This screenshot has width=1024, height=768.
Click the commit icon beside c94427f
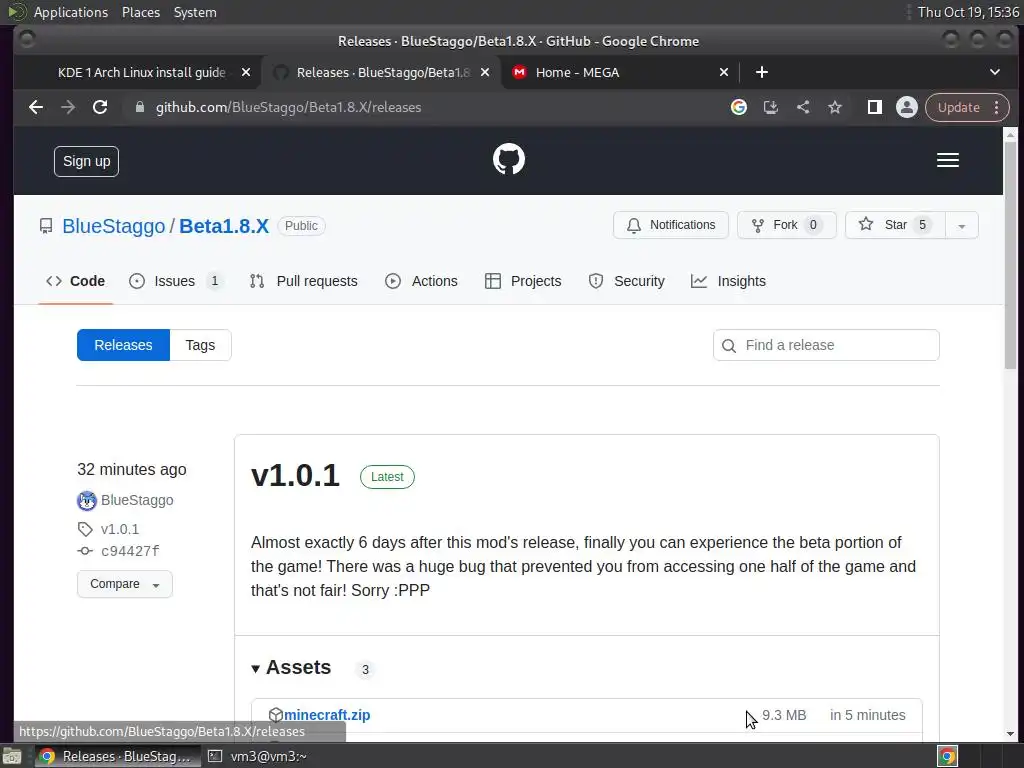[85, 551]
